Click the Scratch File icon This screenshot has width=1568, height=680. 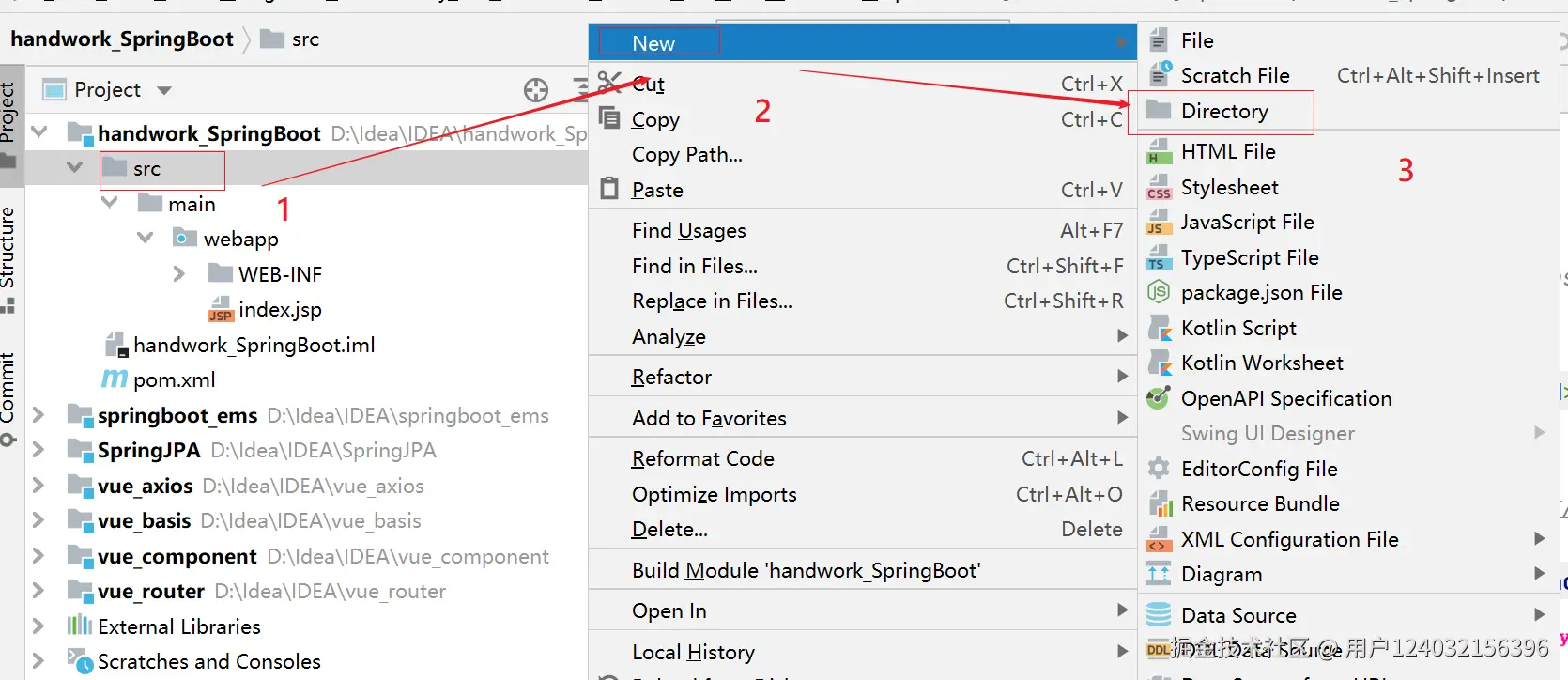(1161, 74)
